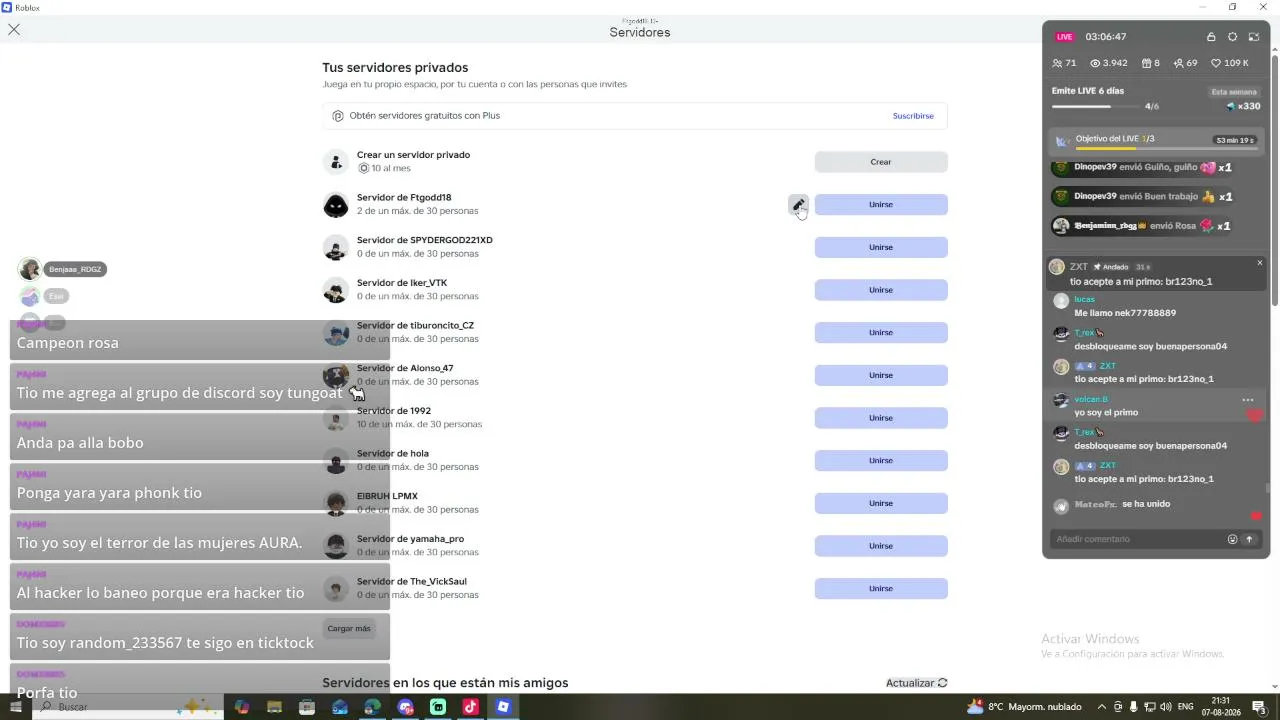Click the SPYDERGOD221XD server avatar
Viewport: 1280px width, 720px height.
click(336, 248)
